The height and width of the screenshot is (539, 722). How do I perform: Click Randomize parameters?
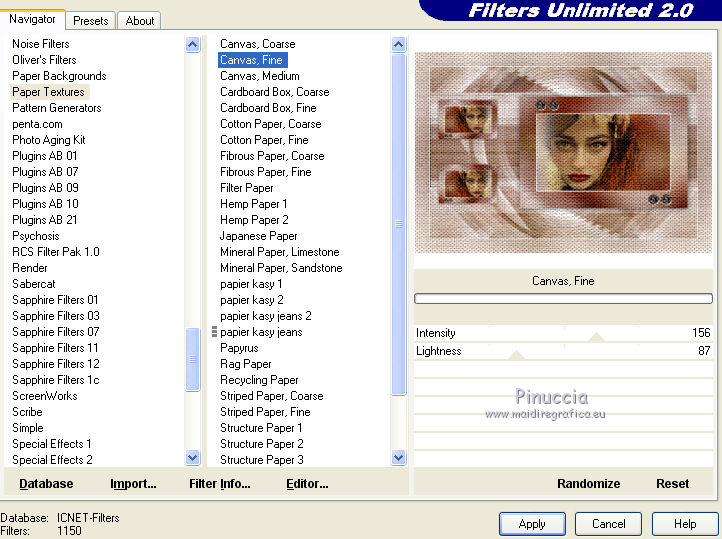click(588, 484)
